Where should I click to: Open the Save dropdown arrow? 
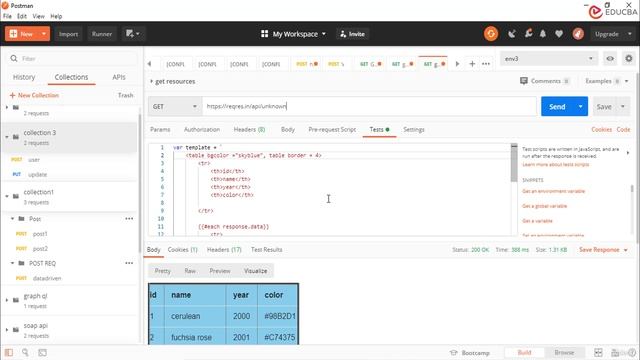623,107
